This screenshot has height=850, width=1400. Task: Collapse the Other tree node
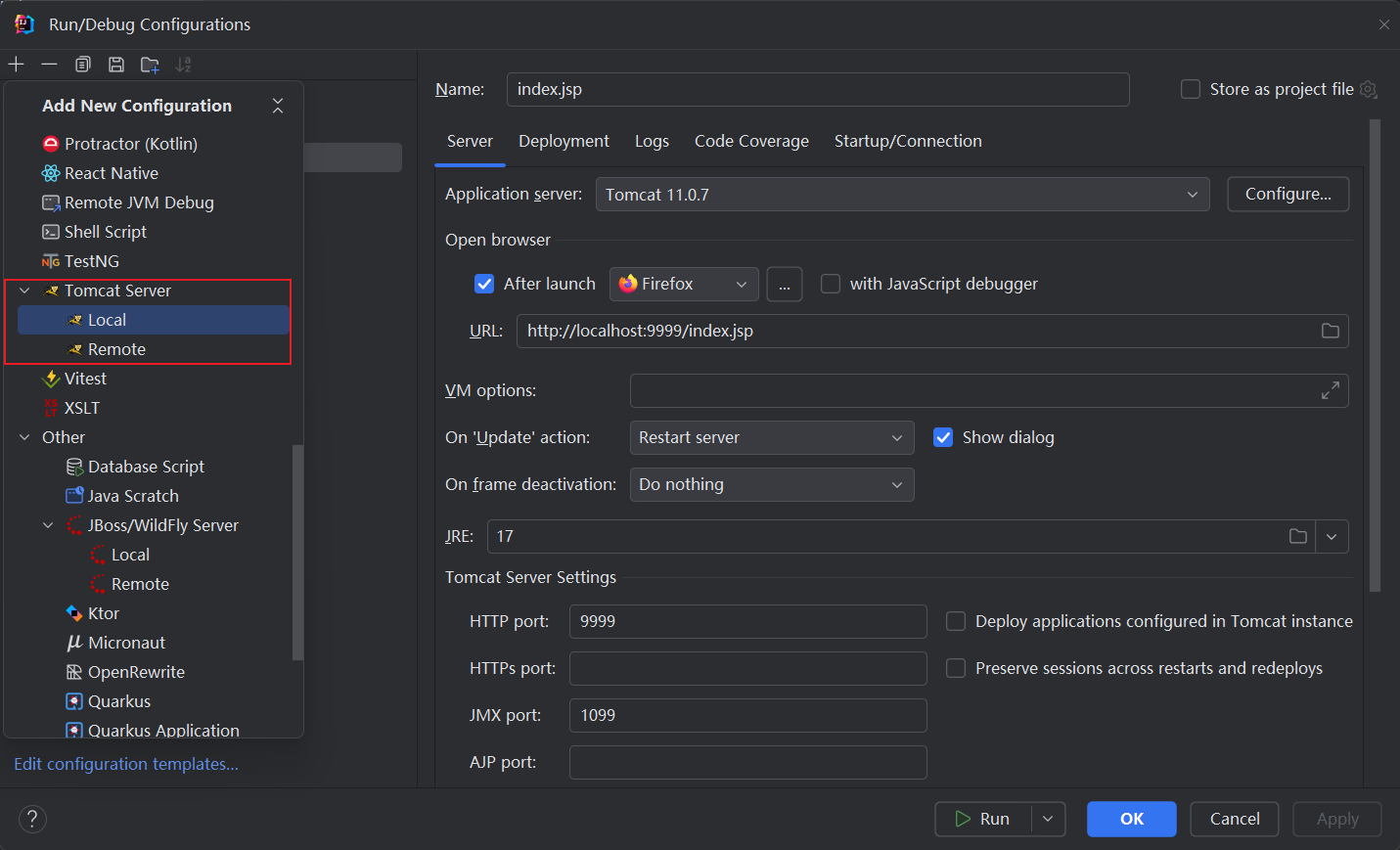click(x=25, y=437)
